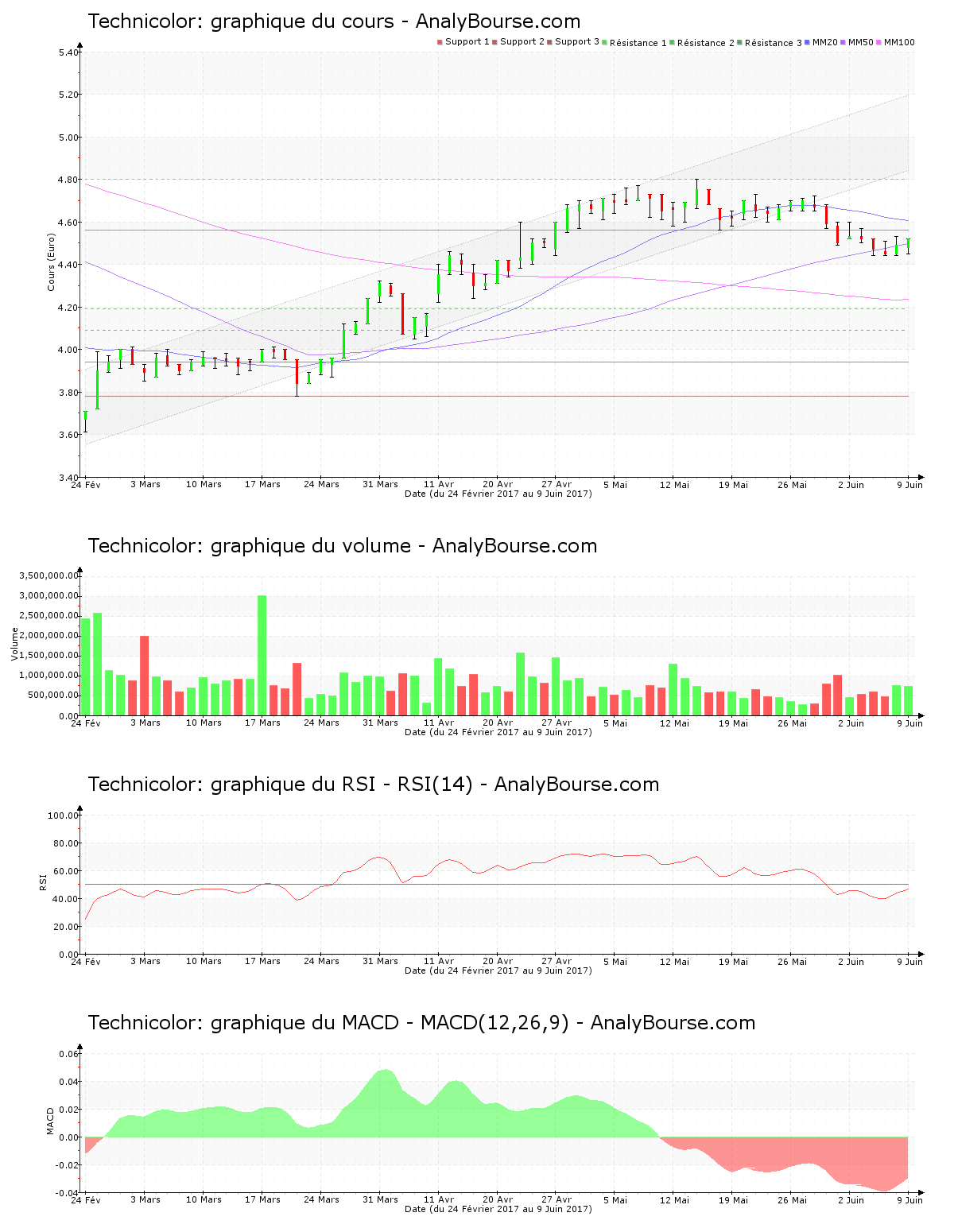
Task: Click '9 Juin' date on price chart
Action: [x=910, y=484]
